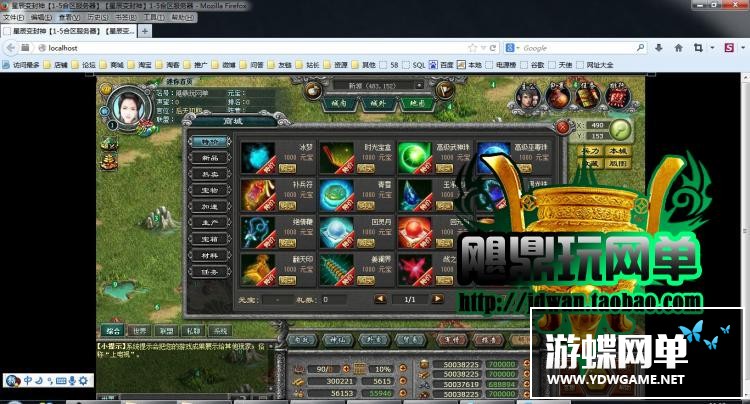Viewport: 750px width, 404px height.
Task: Open the dropdown arrow beside crop tool
Action: [712, 48]
